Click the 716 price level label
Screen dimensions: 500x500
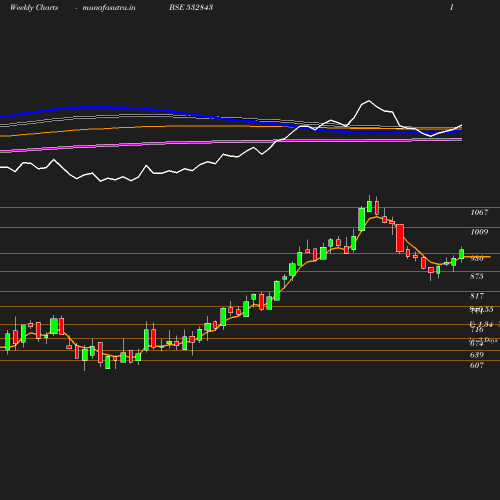tap(477, 330)
